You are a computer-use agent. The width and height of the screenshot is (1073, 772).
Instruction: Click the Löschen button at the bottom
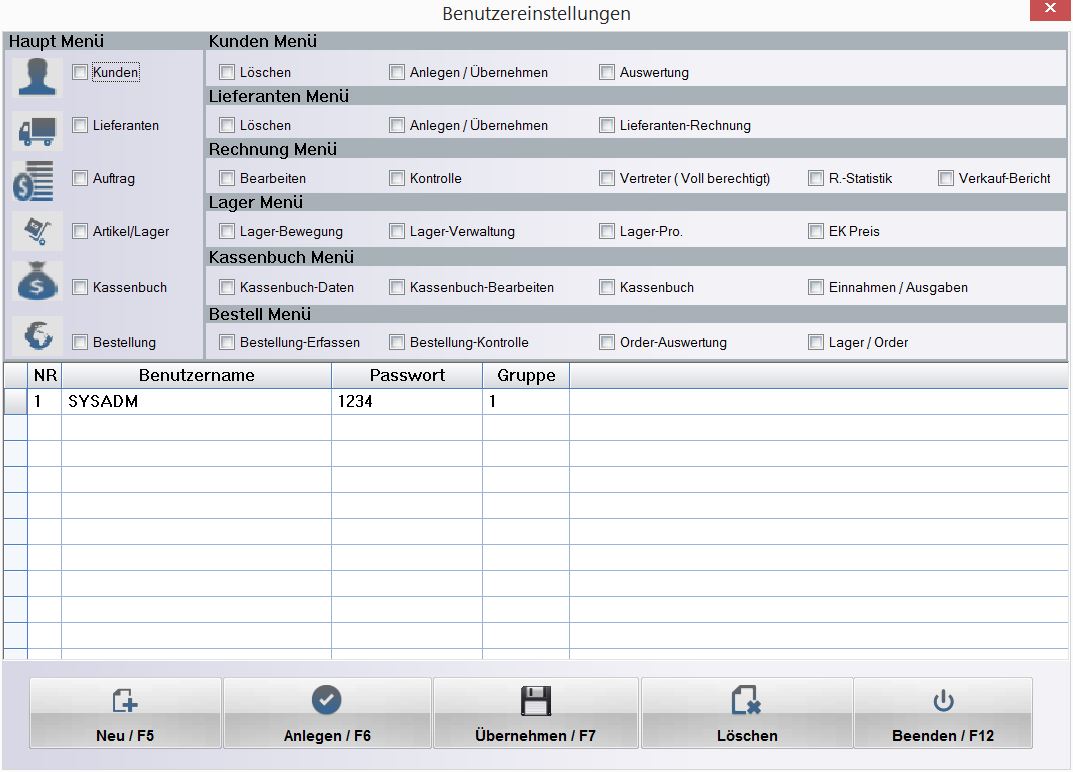[x=747, y=713]
